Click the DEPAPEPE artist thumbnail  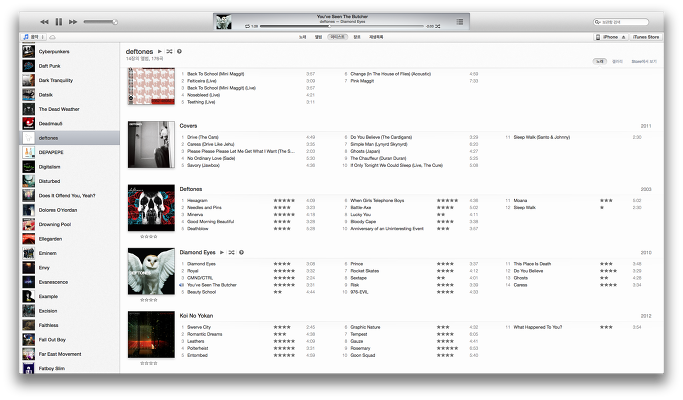coord(29,152)
